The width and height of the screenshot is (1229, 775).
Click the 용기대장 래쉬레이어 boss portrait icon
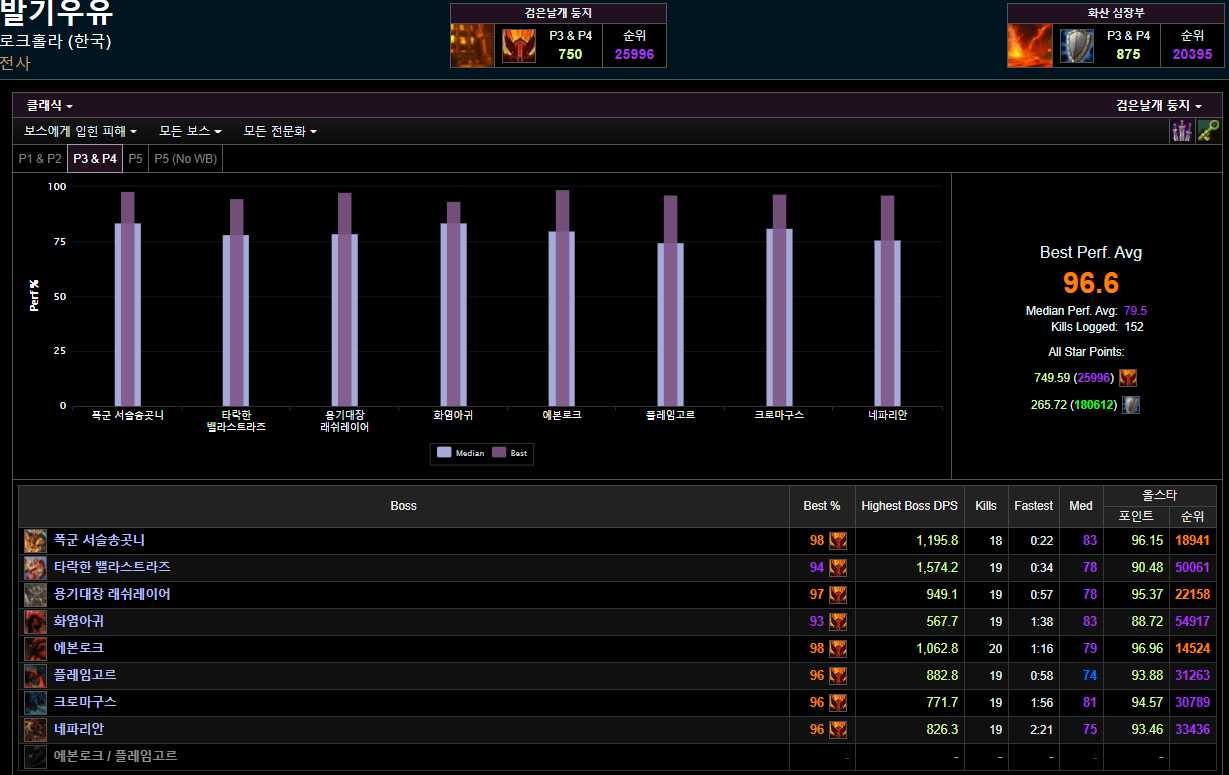(x=35, y=595)
